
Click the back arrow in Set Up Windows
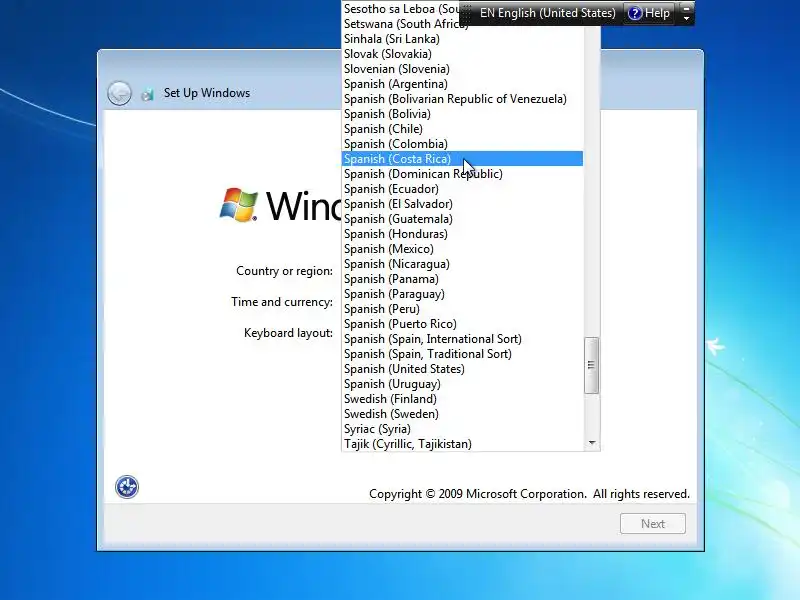[x=119, y=93]
